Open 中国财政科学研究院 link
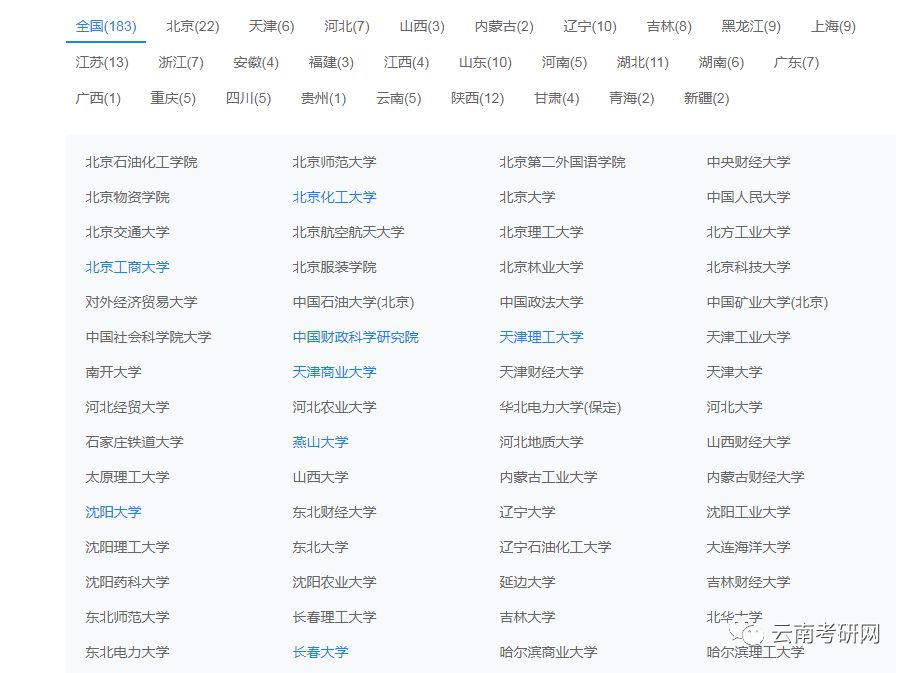Image resolution: width=910 pixels, height=673 pixels. point(355,337)
